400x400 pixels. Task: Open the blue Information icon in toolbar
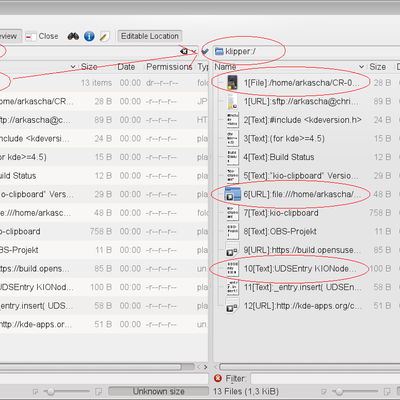[89, 36]
